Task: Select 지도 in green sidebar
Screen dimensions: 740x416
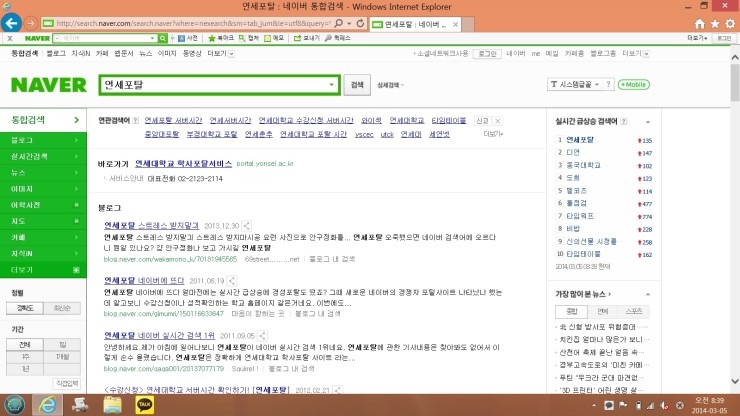Action: coord(43,221)
